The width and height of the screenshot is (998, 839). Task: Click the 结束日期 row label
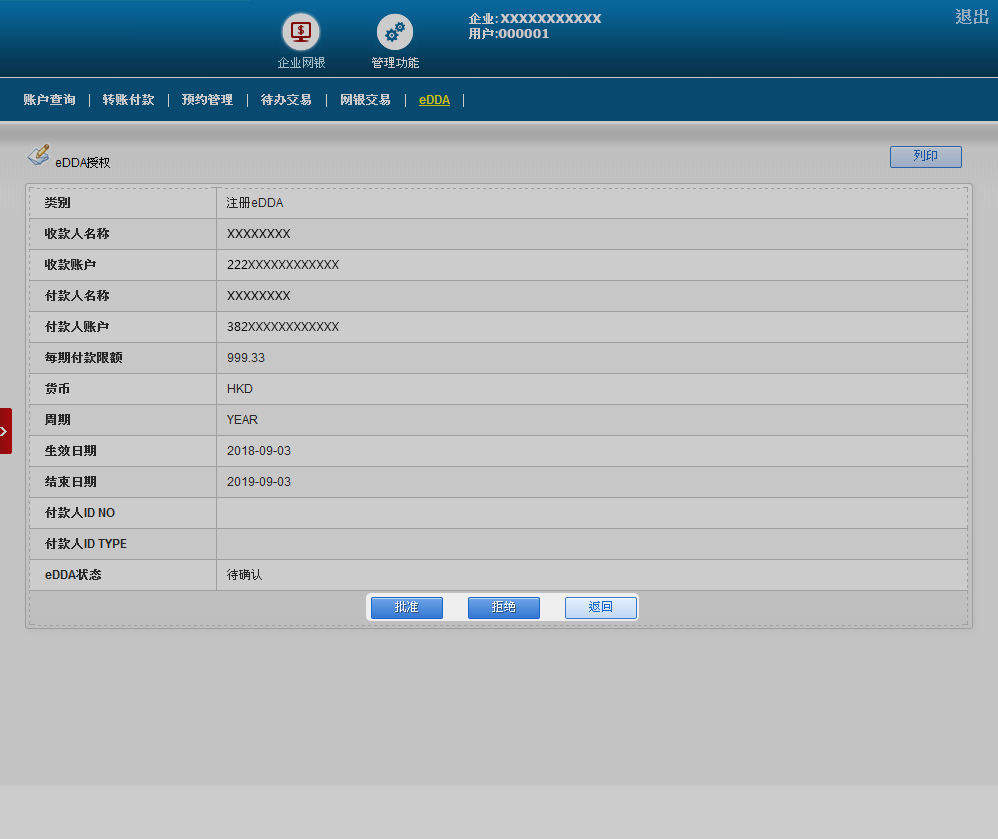click(71, 482)
